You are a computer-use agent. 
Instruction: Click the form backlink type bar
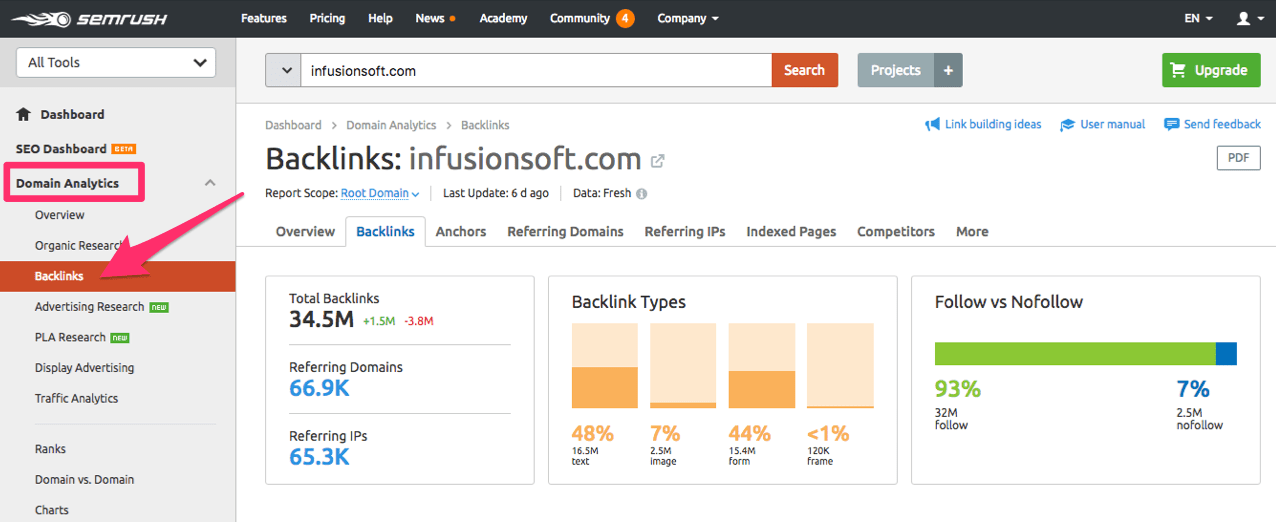[762, 366]
